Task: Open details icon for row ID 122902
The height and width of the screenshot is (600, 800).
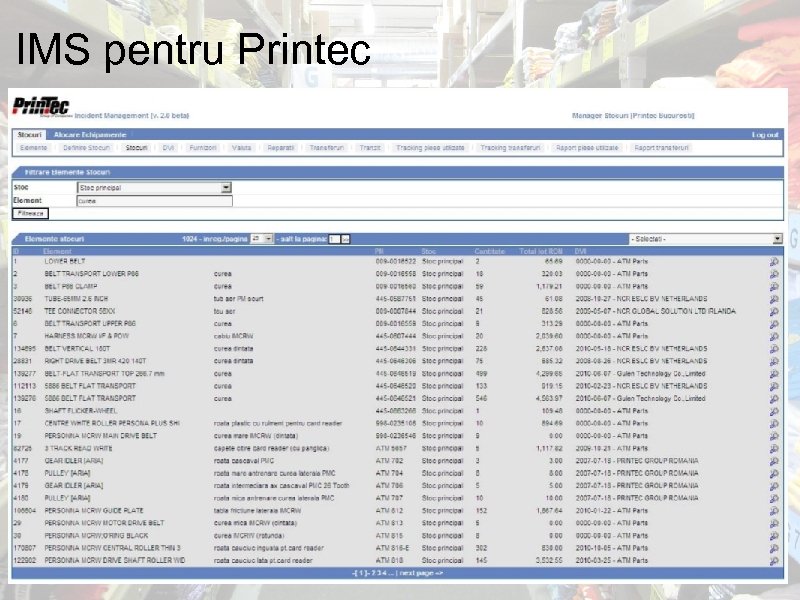Action: click(x=774, y=561)
